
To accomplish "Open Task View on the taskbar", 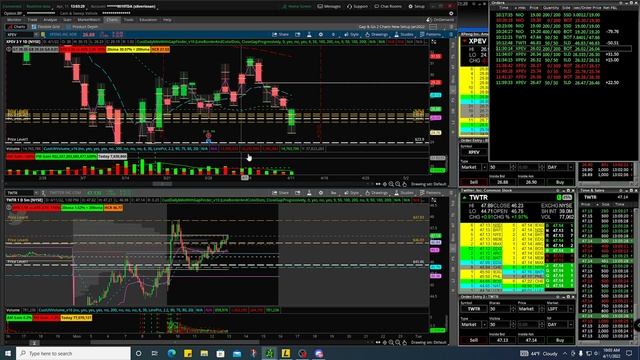I will (155, 353).
